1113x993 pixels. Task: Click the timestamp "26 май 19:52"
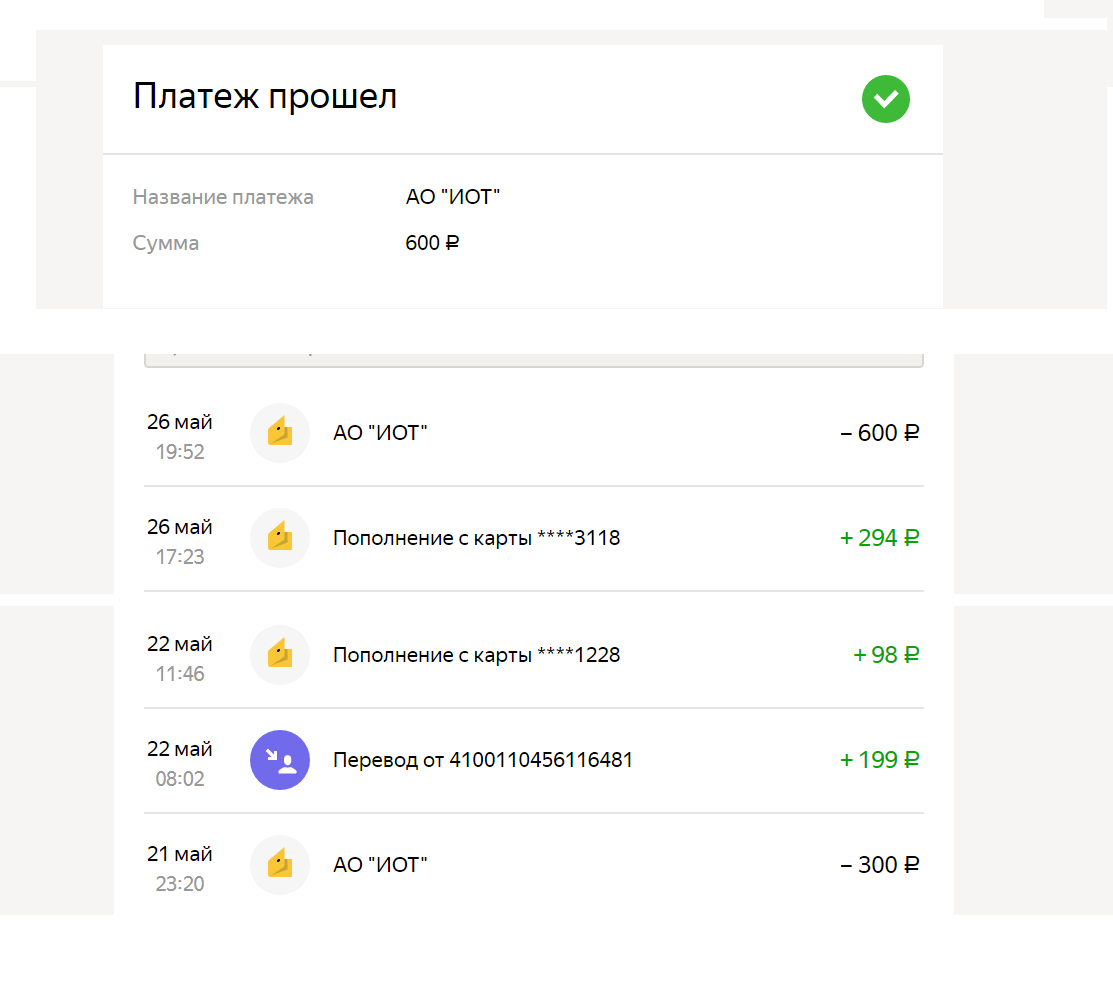click(180, 436)
